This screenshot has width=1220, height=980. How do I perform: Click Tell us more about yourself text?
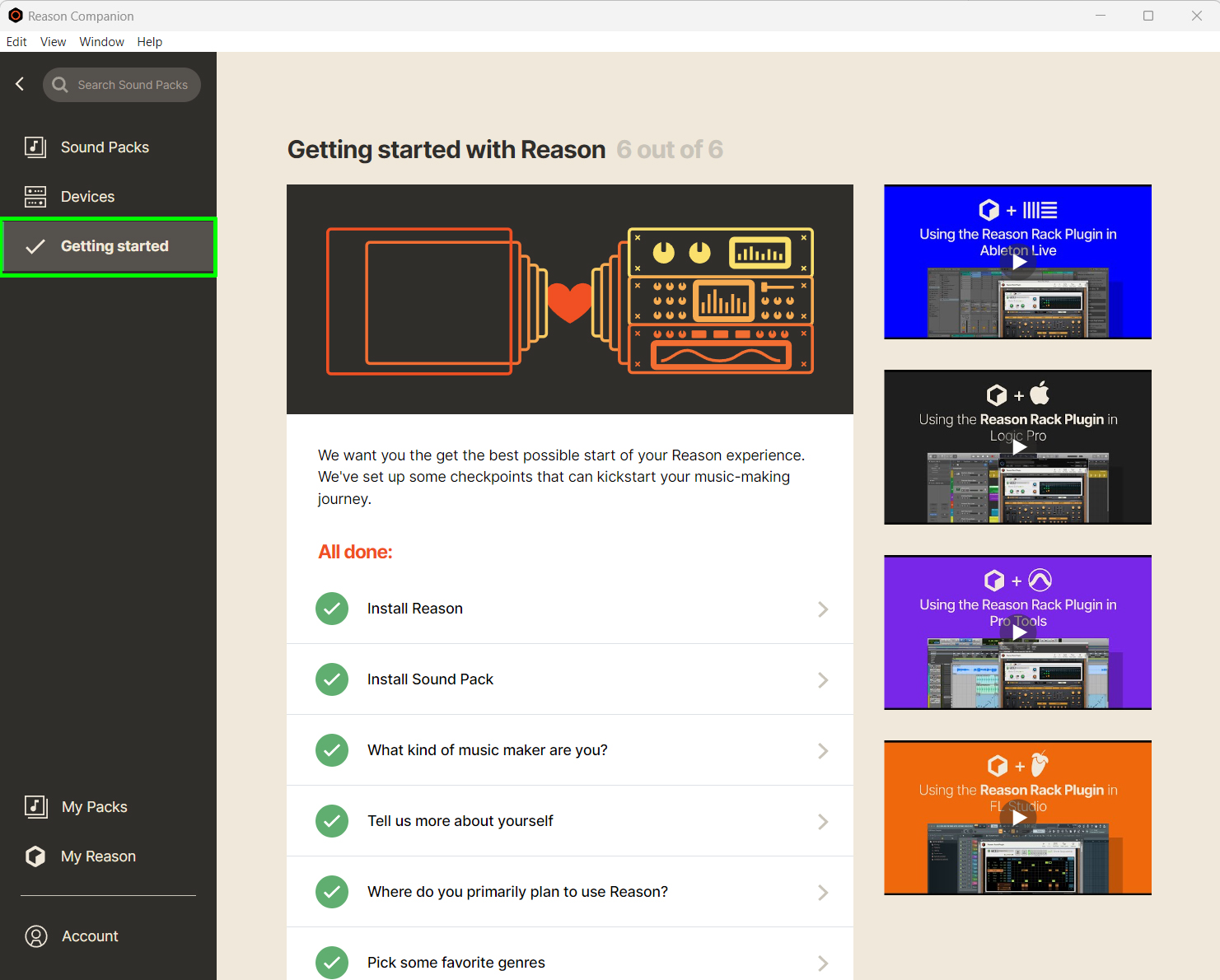click(x=460, y=821)
